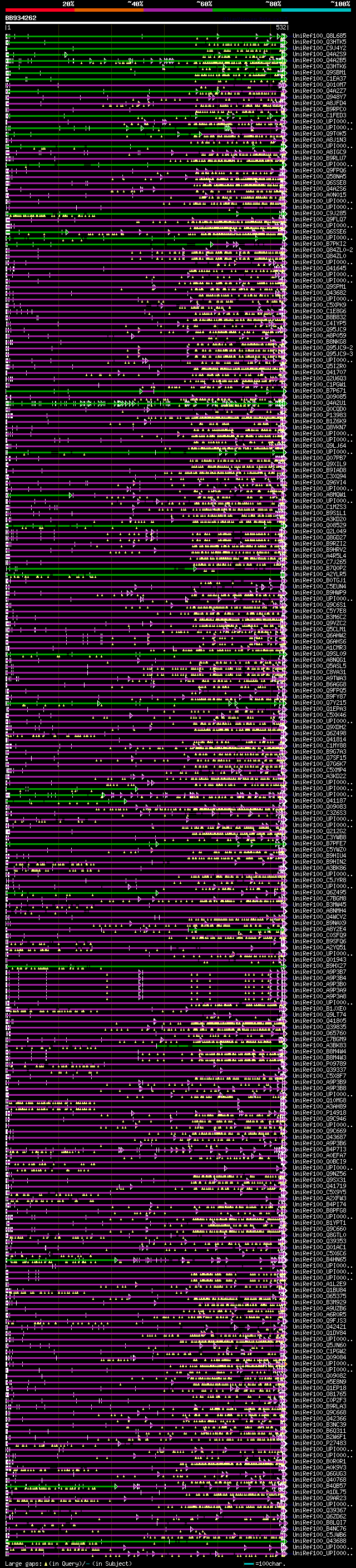Select UniRef100_P27483 label
This screenshot has height=1568, width=356.
(319, 1443)
